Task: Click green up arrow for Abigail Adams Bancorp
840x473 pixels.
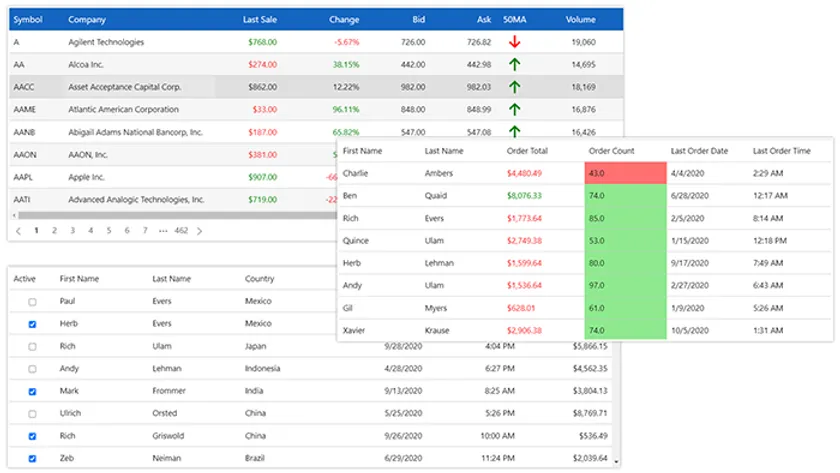Action: click(x=515, y=131)
